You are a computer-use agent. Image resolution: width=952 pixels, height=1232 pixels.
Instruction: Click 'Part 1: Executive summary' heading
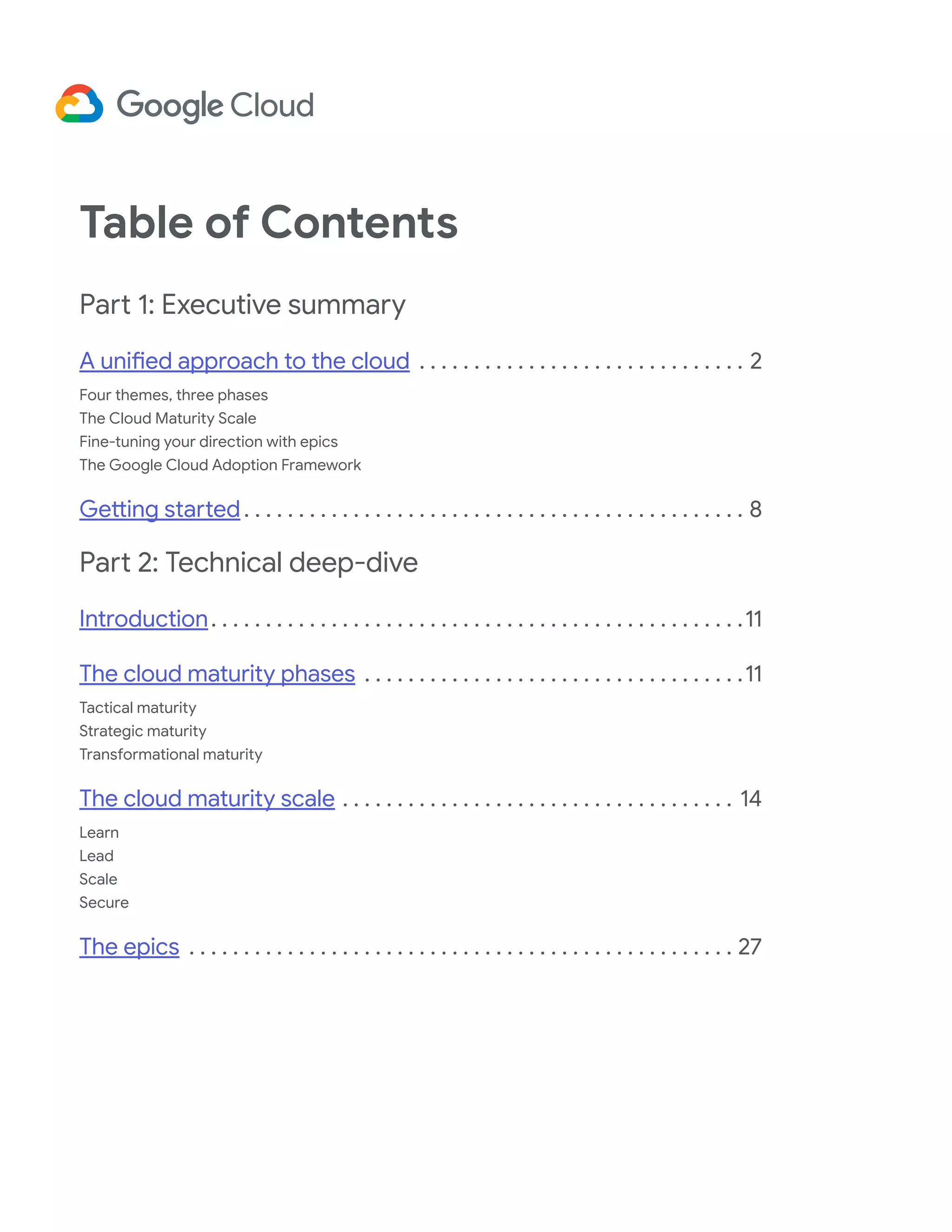(x=243, y=305)
